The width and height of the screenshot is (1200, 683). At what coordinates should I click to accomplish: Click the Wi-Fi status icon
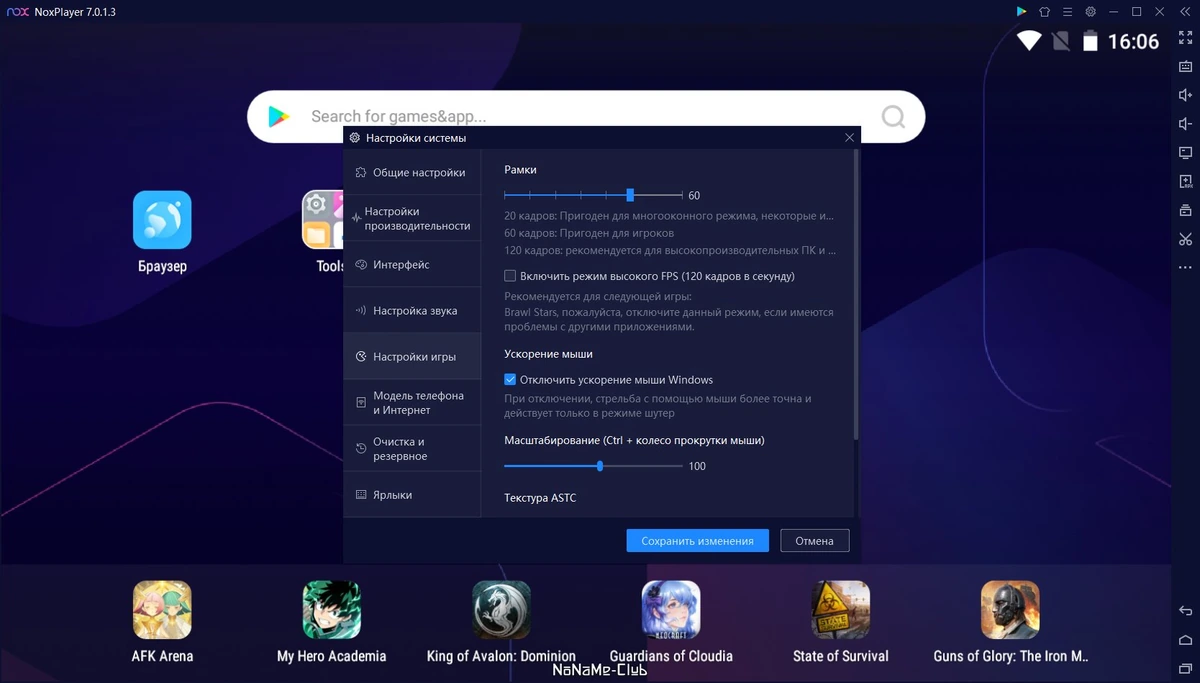[x=1029, y=41]
